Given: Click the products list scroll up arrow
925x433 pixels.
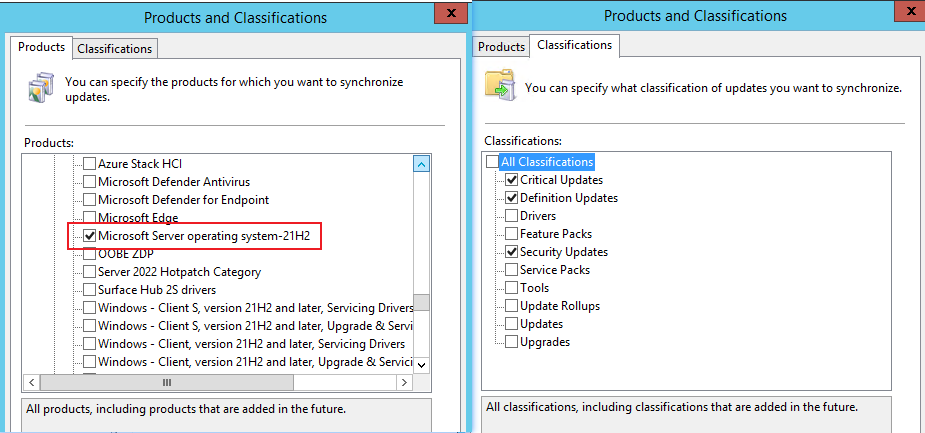Looking at the screenshot, I should (421, 165).
